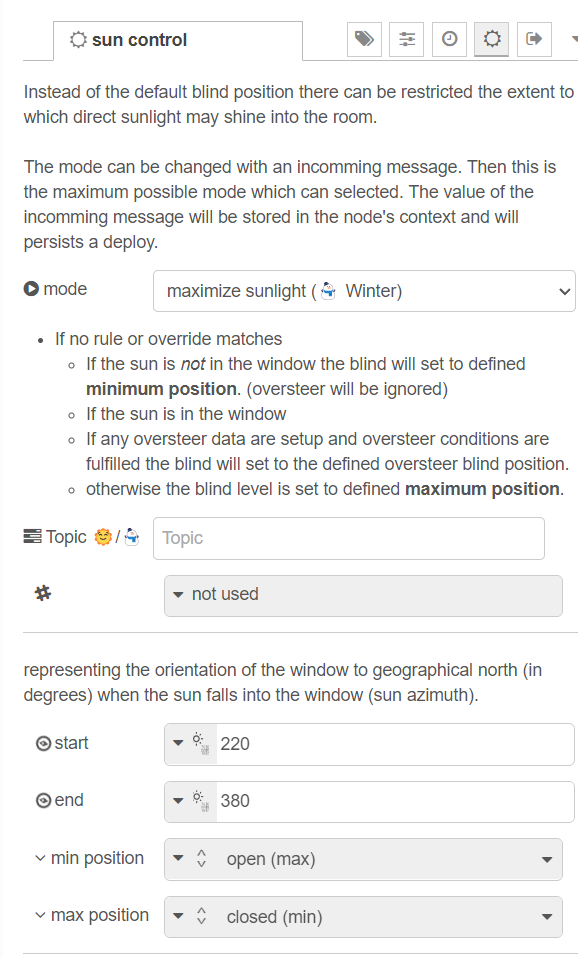The image size is (578, 957).
Task: Open the clock time icon tab
Action: [449, 40]
